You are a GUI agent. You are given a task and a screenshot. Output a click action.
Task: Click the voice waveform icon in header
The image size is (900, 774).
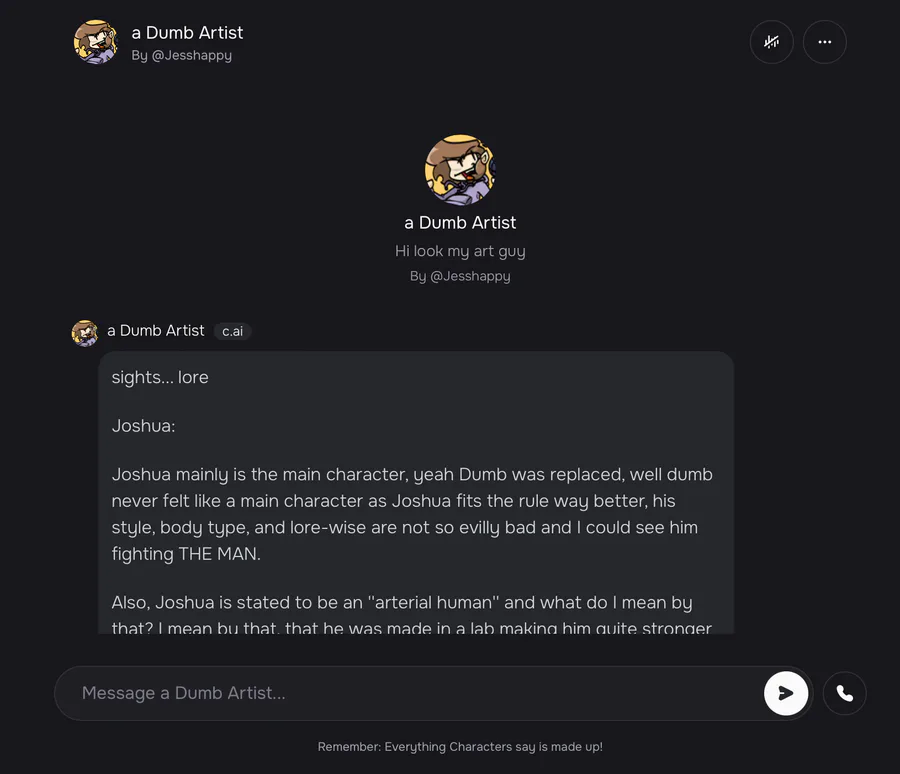point(771,42)
